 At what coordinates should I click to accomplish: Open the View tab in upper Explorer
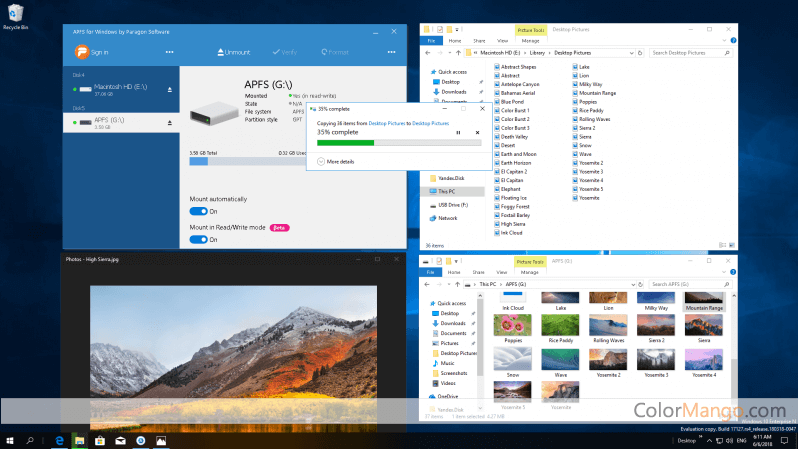[x=502, y=41]
